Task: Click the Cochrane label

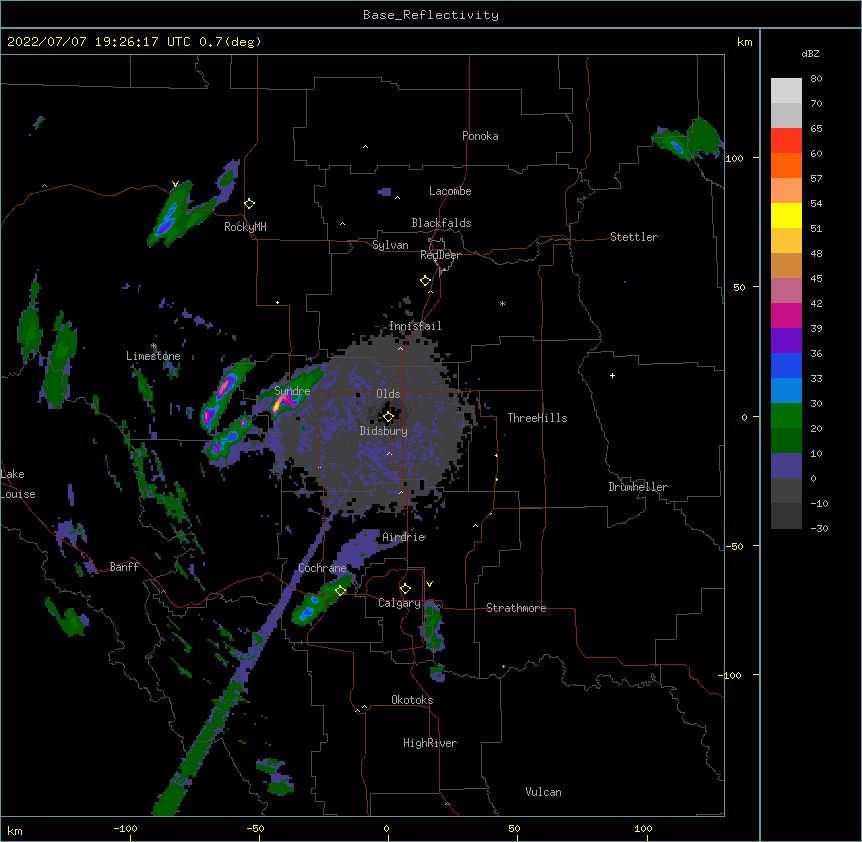Action: [322, 568]
